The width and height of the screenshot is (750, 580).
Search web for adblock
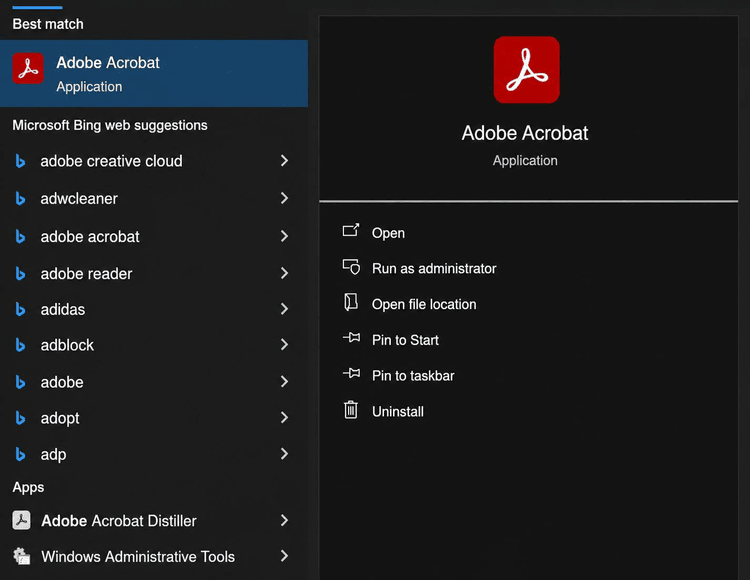click(67, 345)
